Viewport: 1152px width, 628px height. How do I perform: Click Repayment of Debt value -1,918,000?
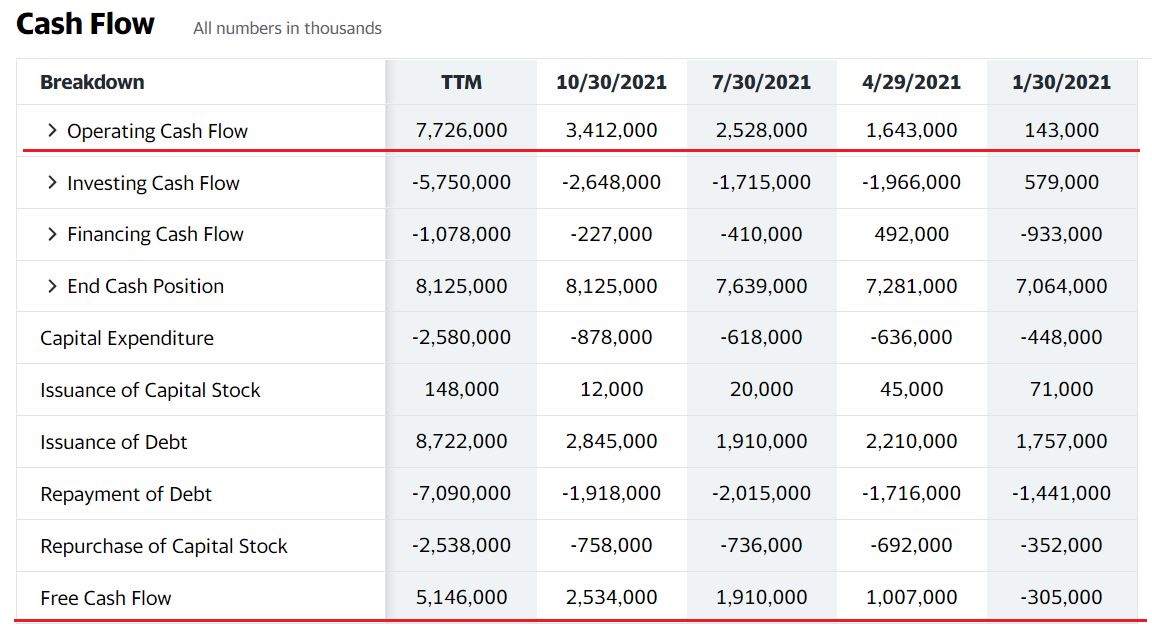[611, 494]
